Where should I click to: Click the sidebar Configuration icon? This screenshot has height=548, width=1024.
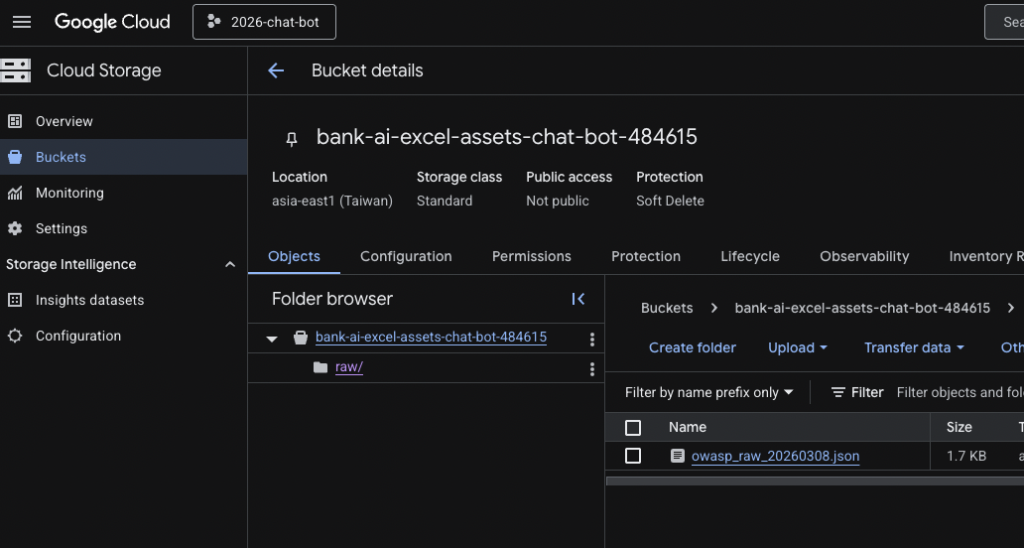[14, 336]
